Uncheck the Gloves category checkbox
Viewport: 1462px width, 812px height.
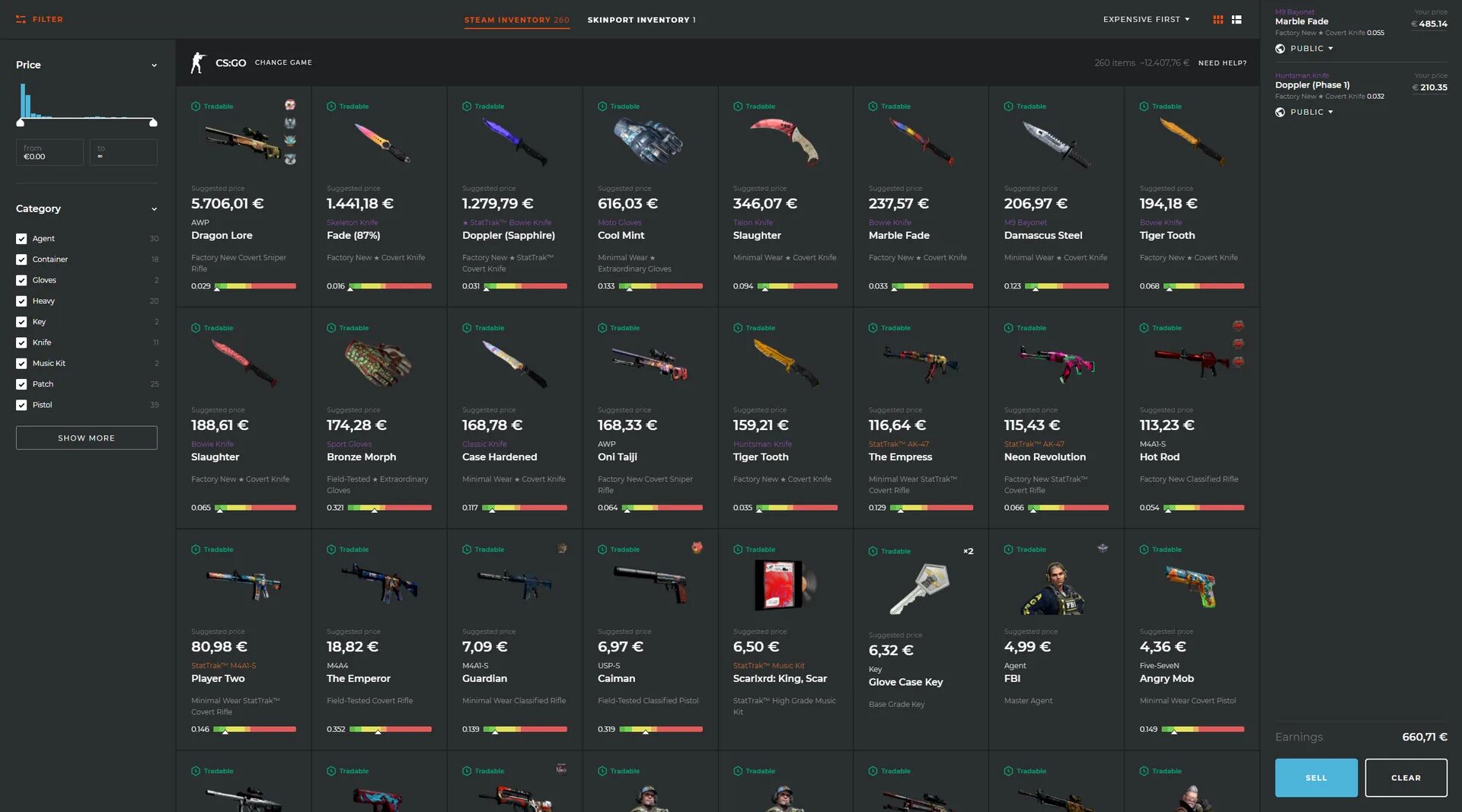coord(21,281)
